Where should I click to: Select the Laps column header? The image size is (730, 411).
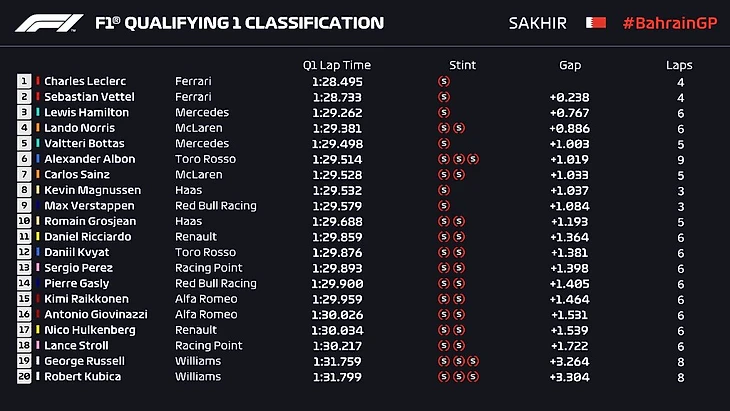click(679, 65)
